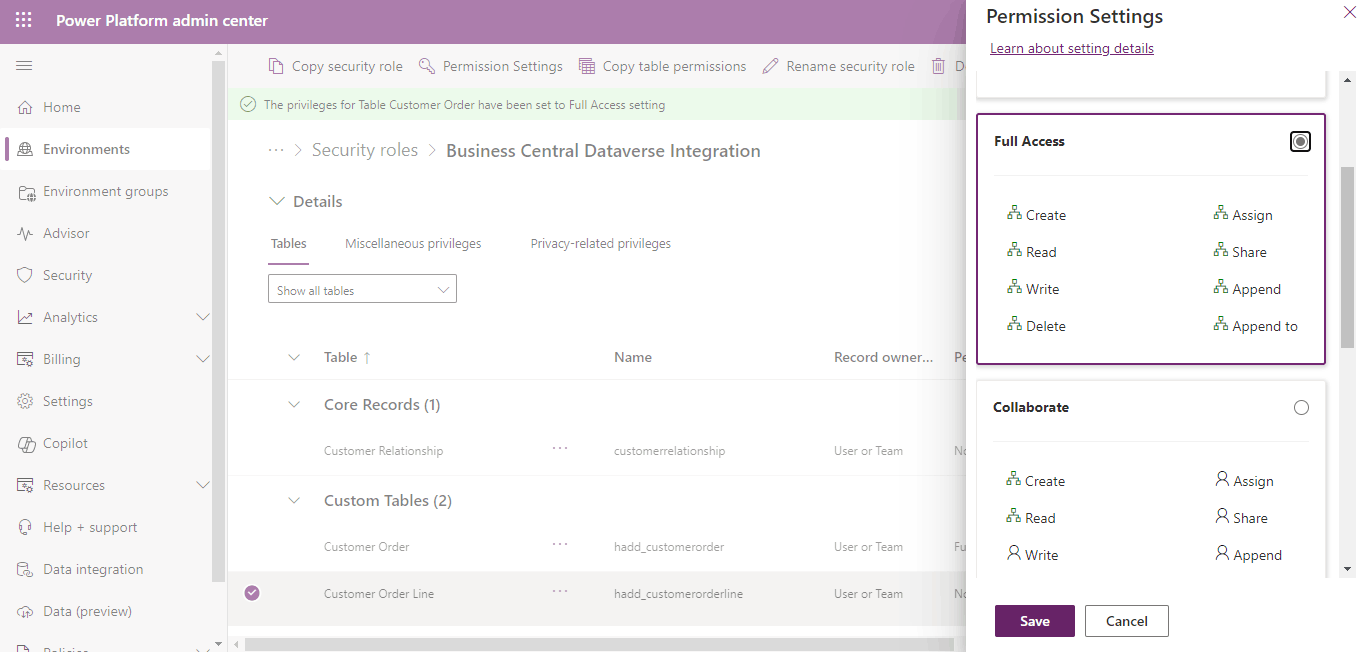Collapse the Core Records group

click(x=294, y=405)
